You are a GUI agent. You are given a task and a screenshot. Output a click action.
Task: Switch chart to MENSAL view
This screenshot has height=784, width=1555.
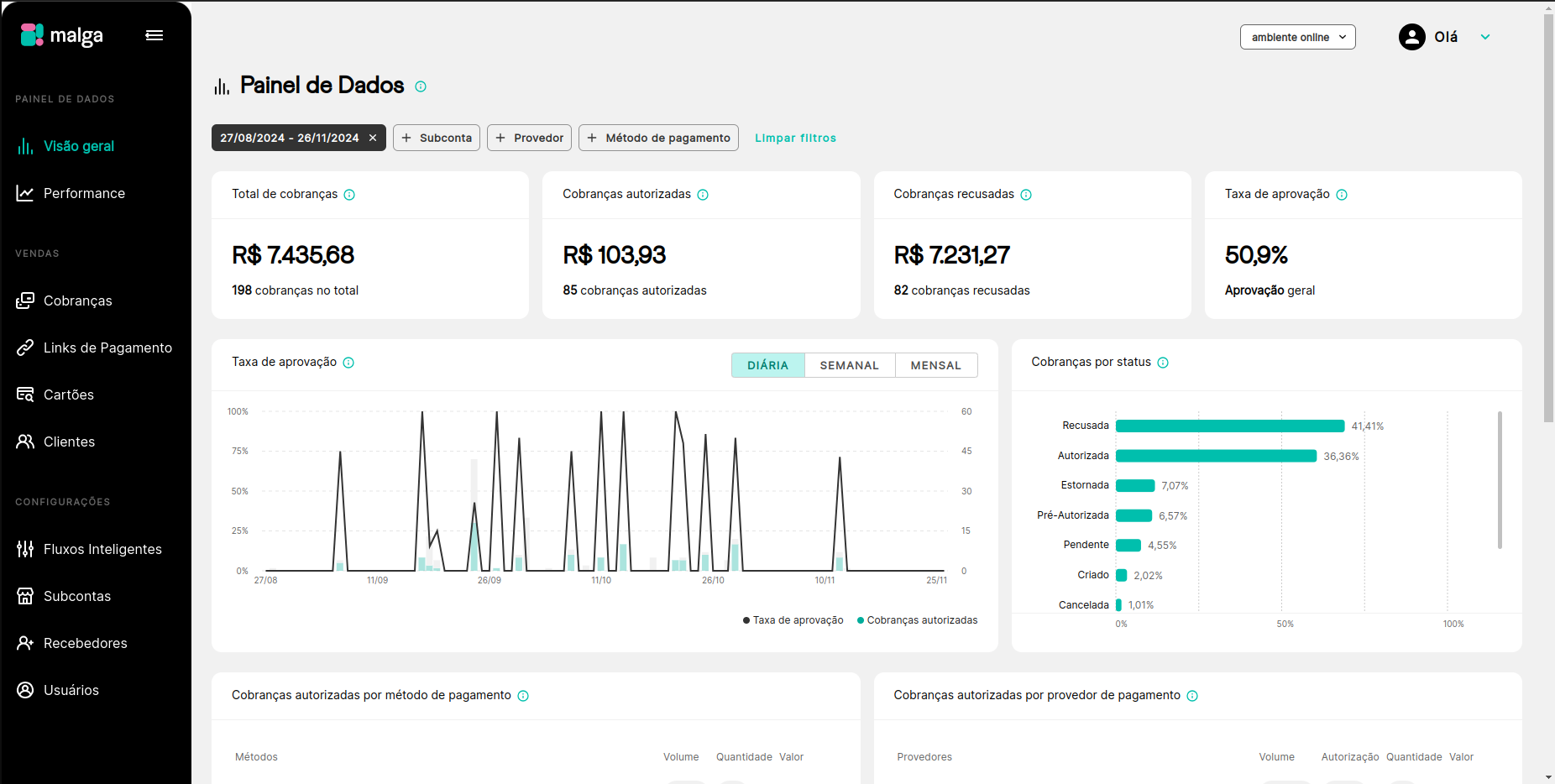pos(936,365)
